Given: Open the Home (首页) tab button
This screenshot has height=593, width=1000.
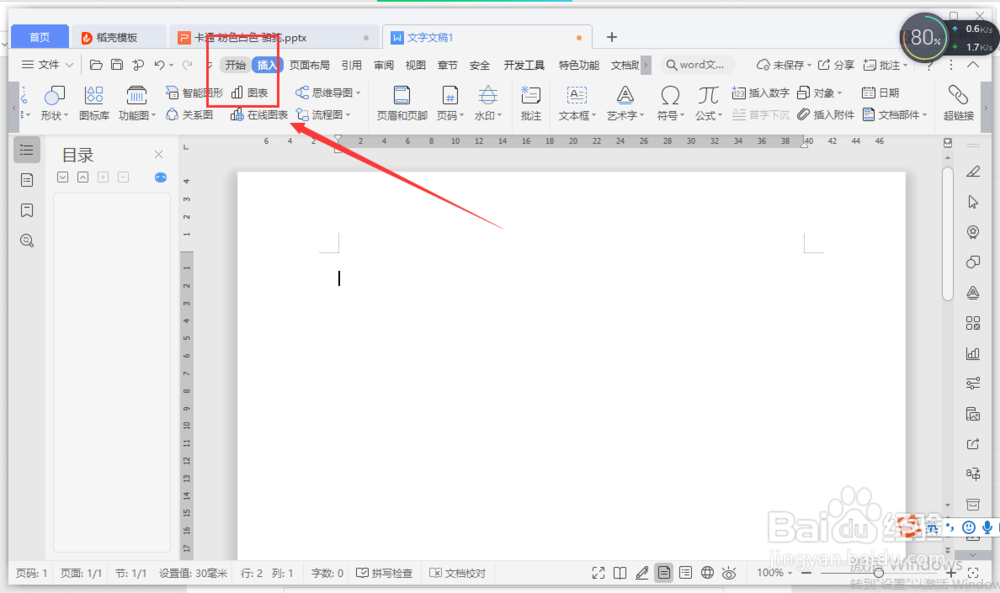Looking at the screenshot, I should (x=40, y=38).
